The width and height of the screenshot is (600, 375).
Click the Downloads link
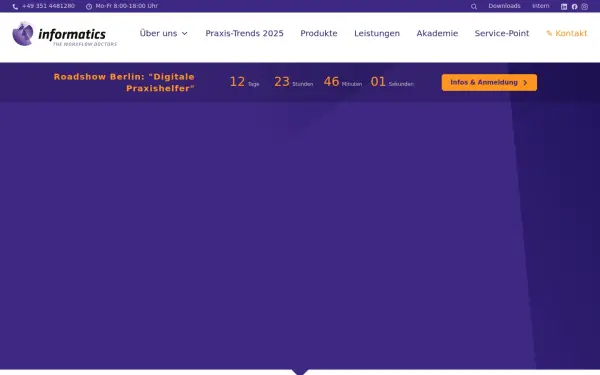[504, 6]
